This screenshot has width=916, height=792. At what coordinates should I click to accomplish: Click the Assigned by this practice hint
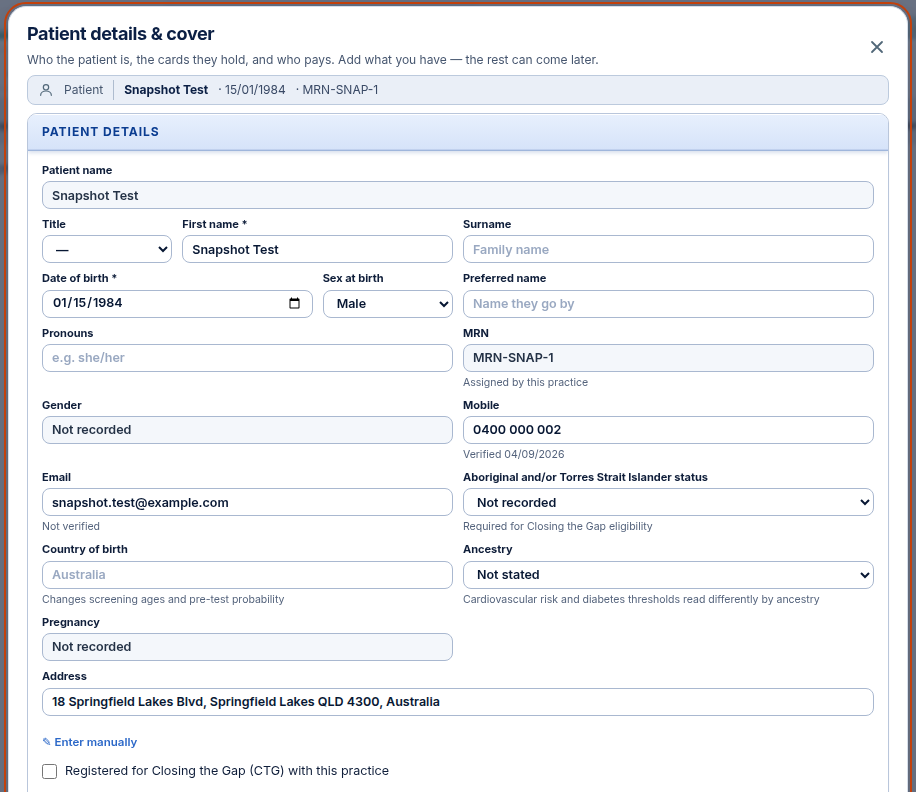525,383
